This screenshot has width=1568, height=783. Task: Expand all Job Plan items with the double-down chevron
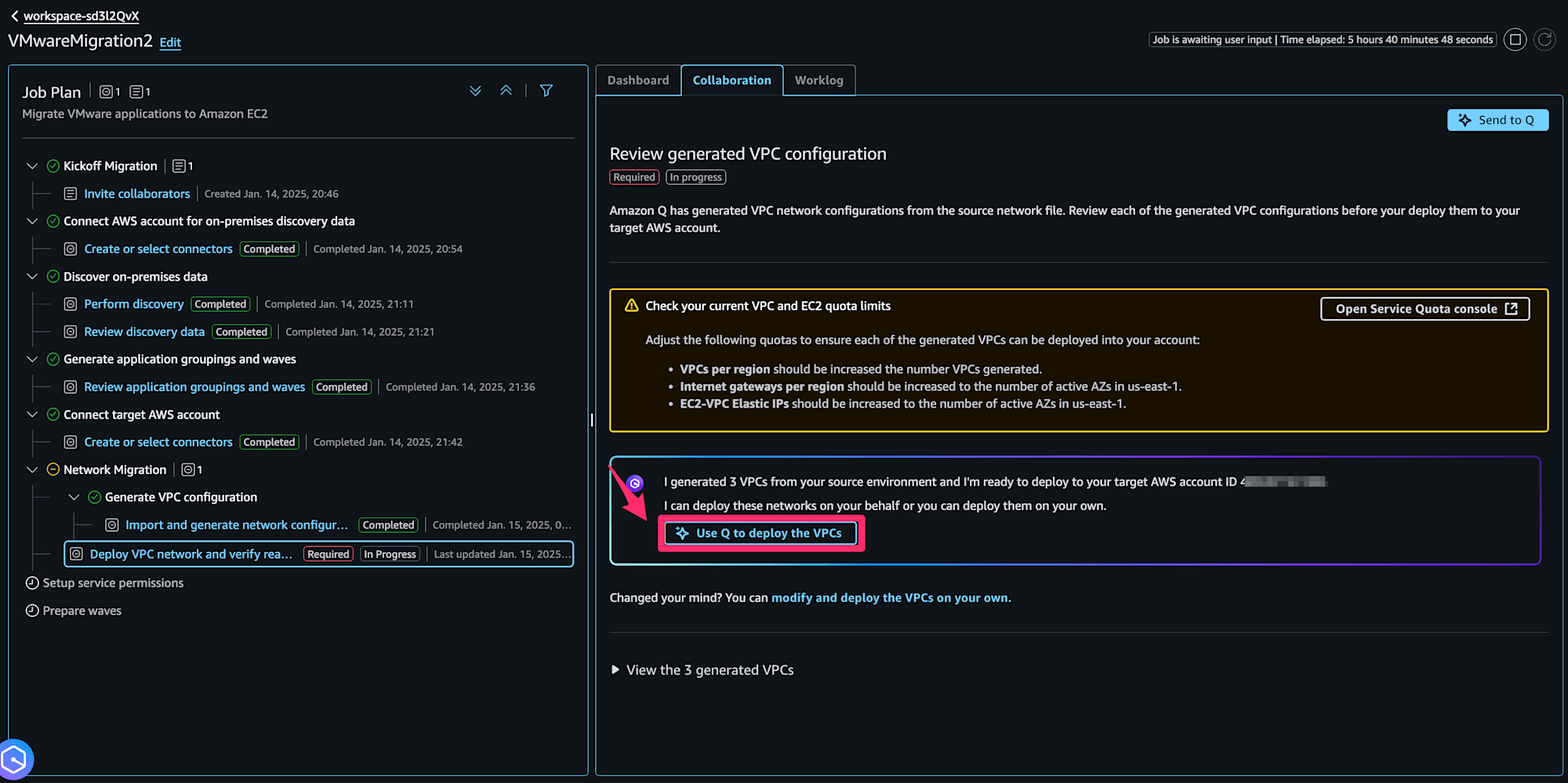[475, 91]
